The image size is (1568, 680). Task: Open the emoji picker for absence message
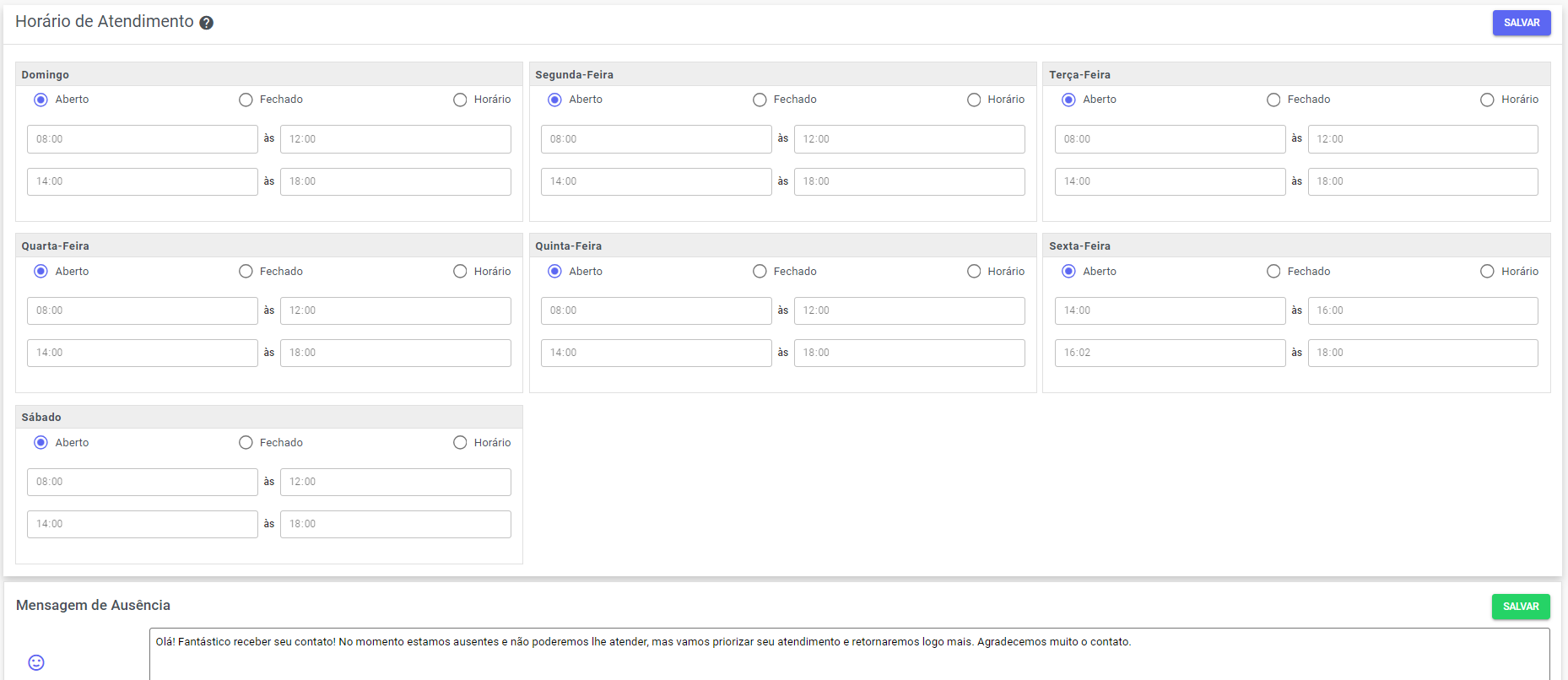[36, 662]
